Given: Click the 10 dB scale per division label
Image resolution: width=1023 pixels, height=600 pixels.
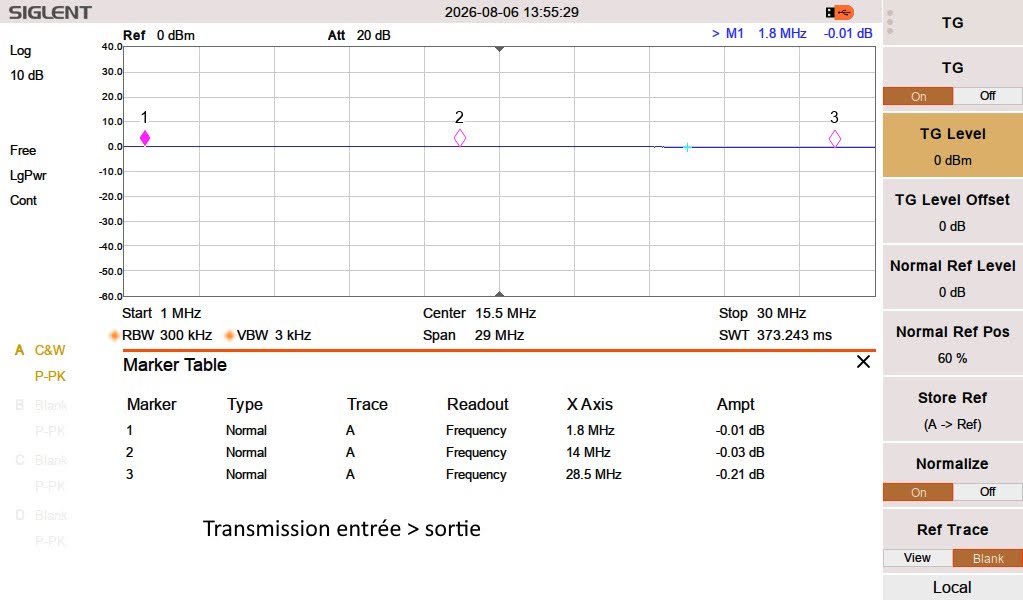Looking at the screenshot, I should (27, 75).
